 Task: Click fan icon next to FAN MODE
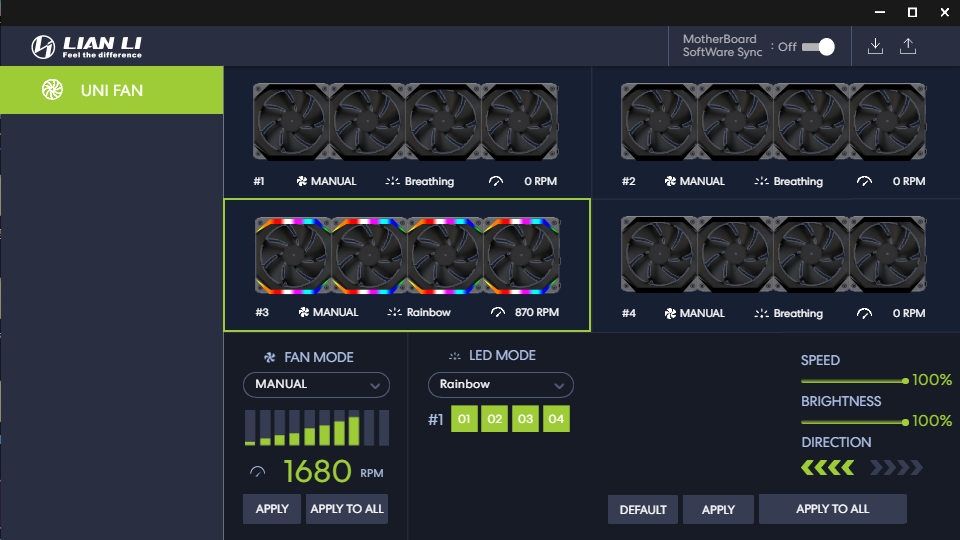269,358
